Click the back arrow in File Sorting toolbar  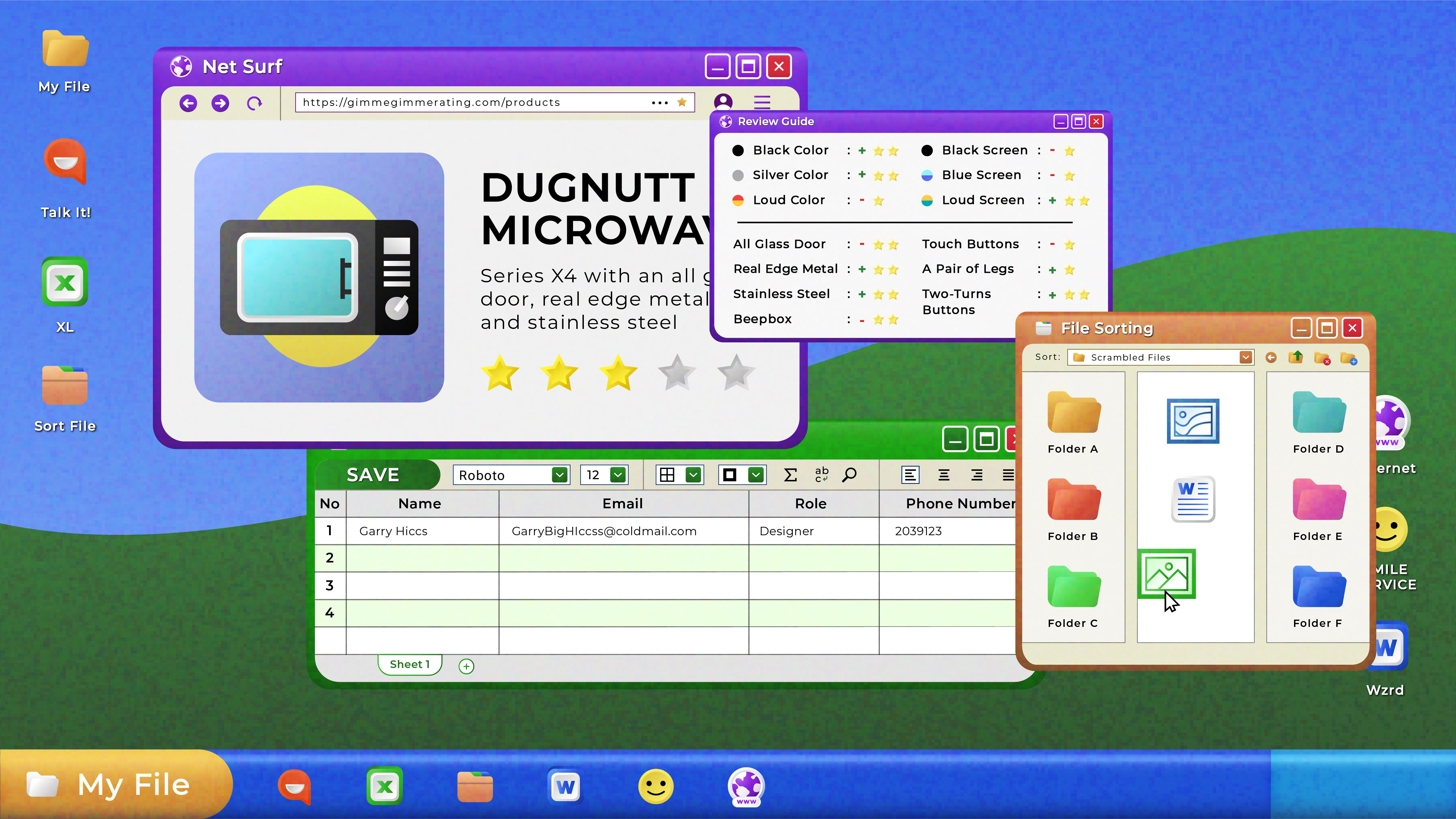pos(1271,358)
